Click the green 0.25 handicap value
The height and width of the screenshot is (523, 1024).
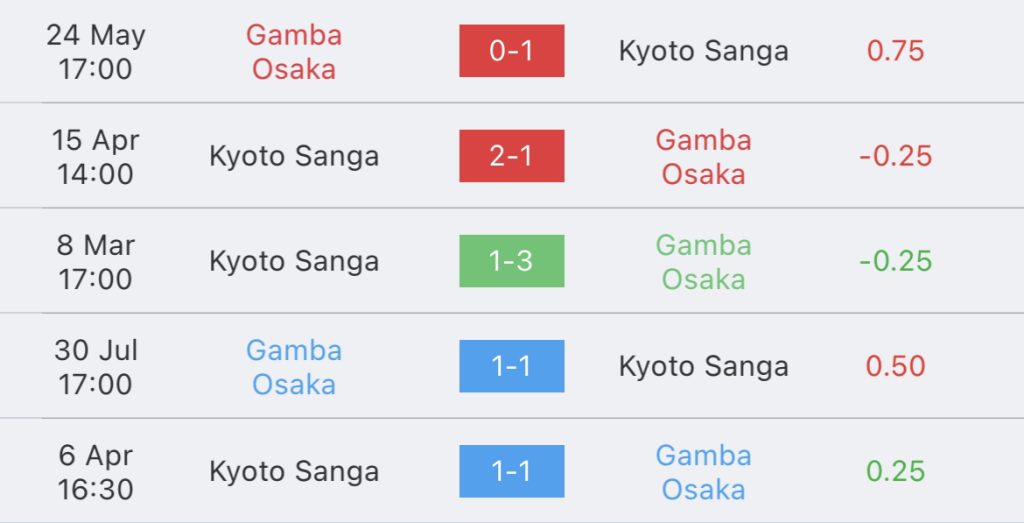(895, 471)
